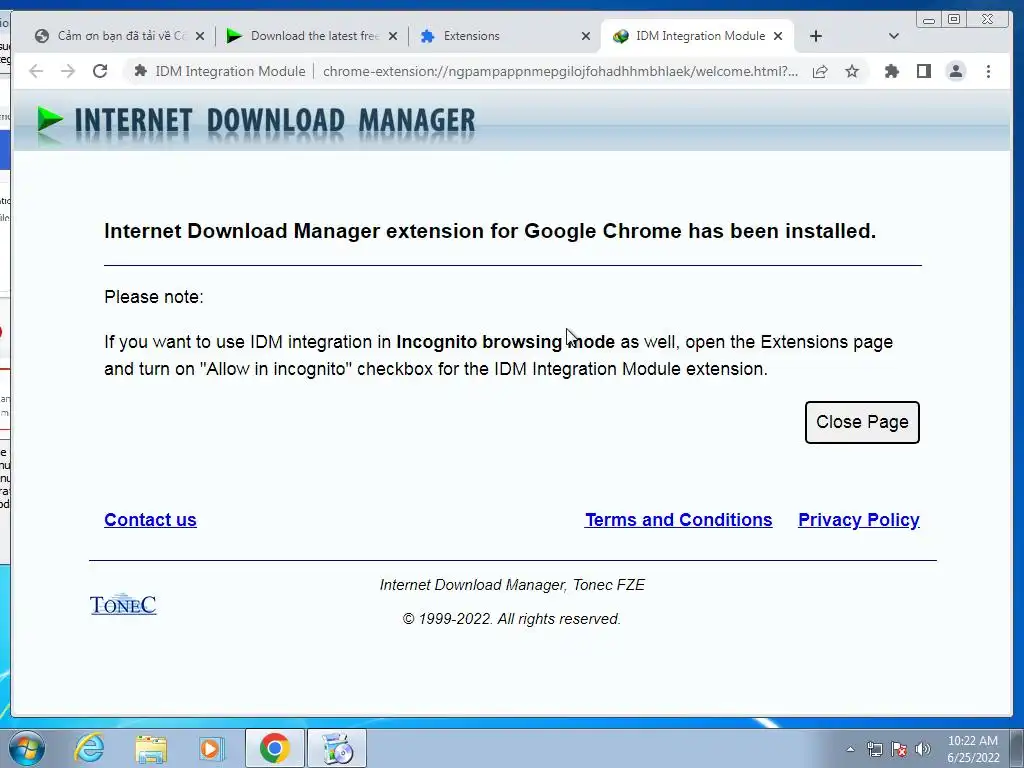
Task: Click 'Please note:' text
Action: [153, 297]
